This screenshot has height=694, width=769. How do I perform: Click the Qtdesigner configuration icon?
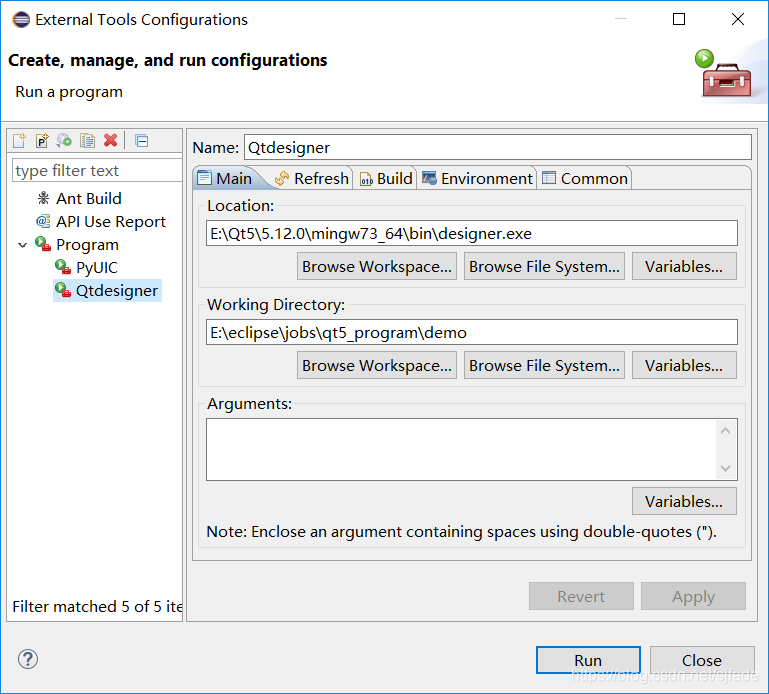[63, 290]
